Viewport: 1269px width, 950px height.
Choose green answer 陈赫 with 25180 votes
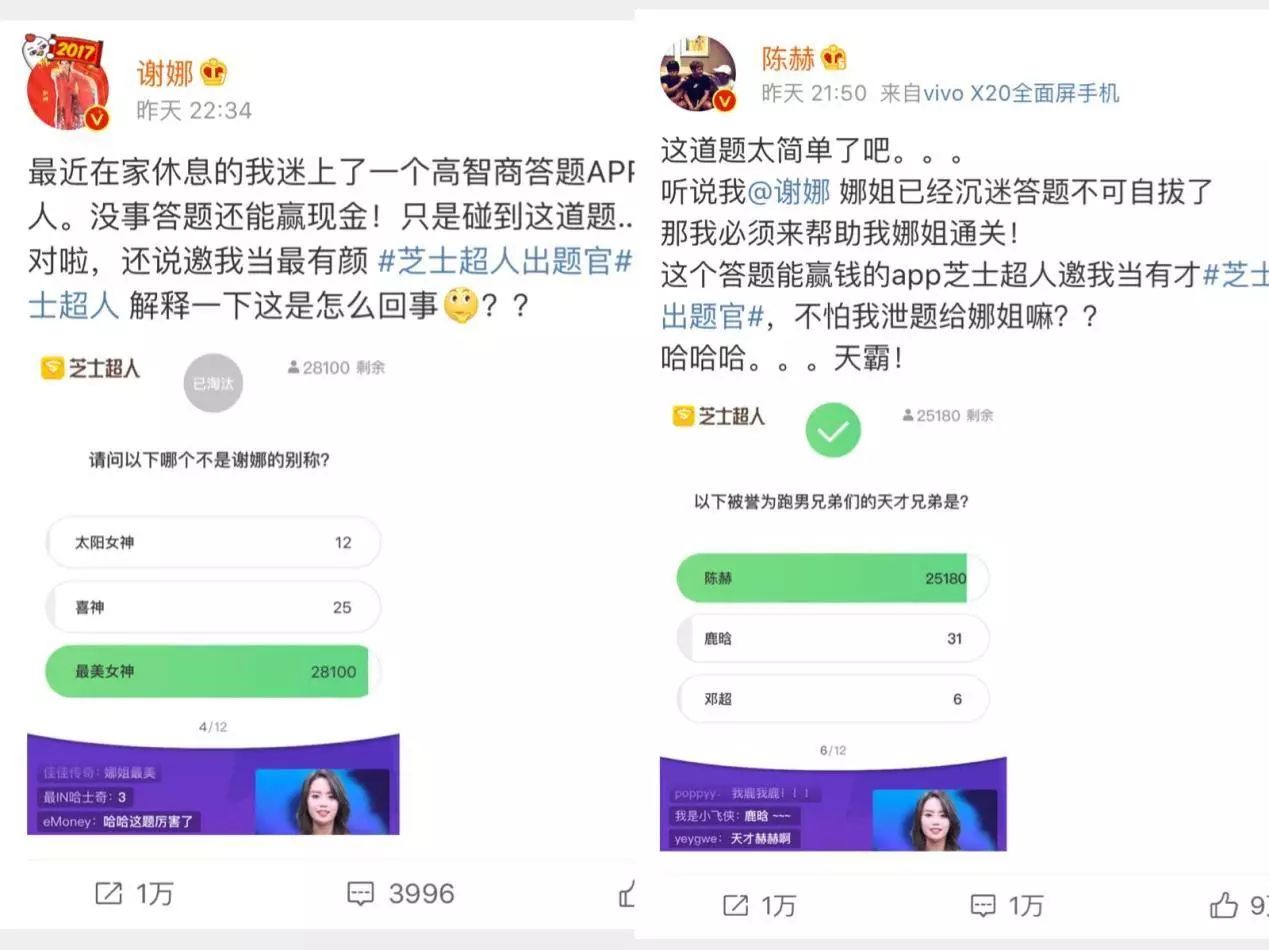pyautogui.click(x=833, y=578)
